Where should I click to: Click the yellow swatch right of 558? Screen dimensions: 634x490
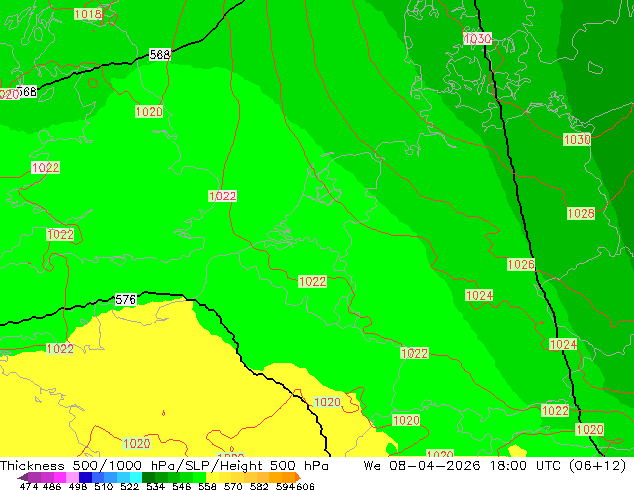click(212, 477)
